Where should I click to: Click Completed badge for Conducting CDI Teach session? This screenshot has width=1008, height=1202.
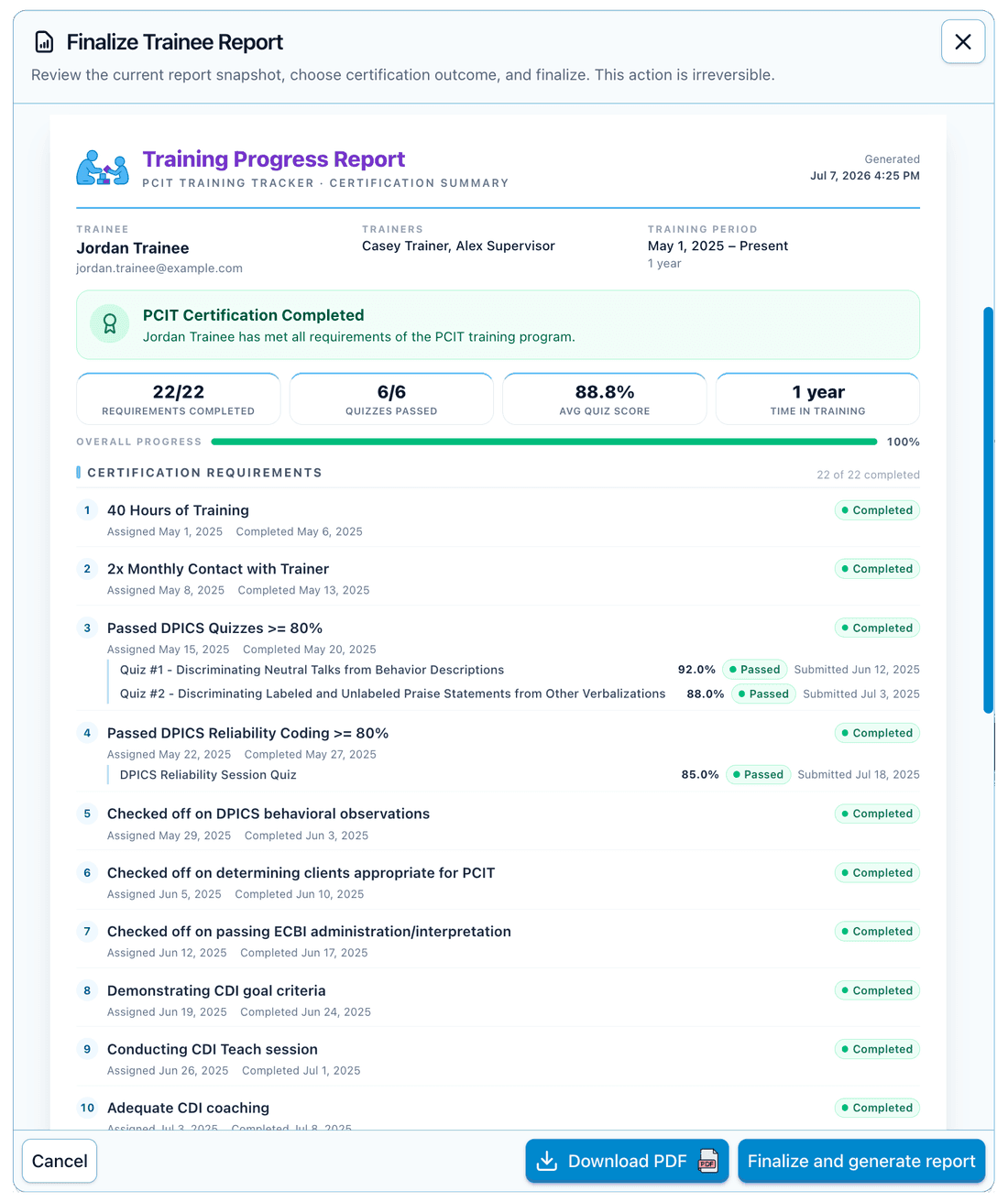click(877, 1049)
